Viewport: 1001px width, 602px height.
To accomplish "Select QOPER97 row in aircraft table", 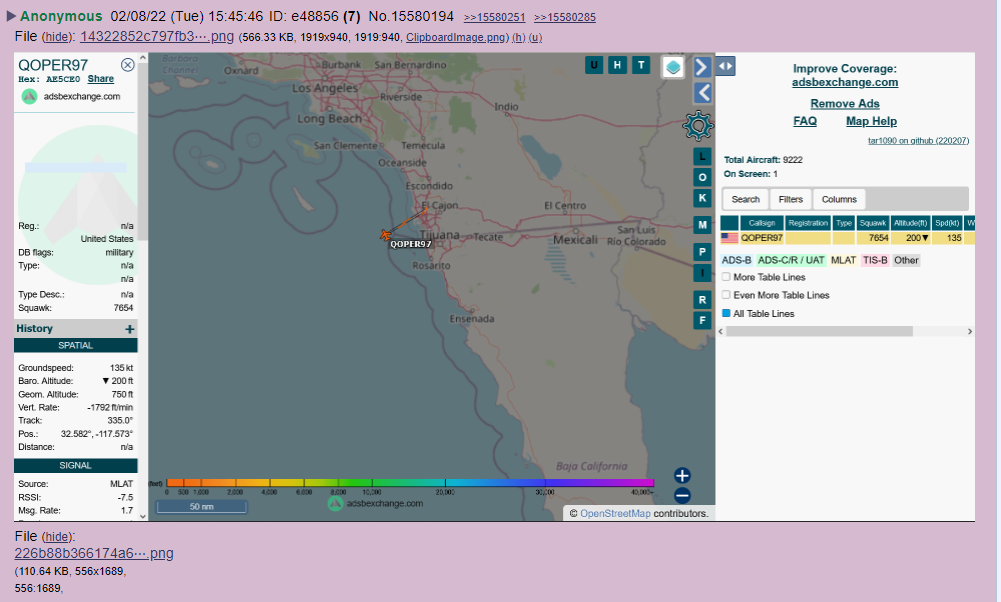I will click(x=847, y=237).
